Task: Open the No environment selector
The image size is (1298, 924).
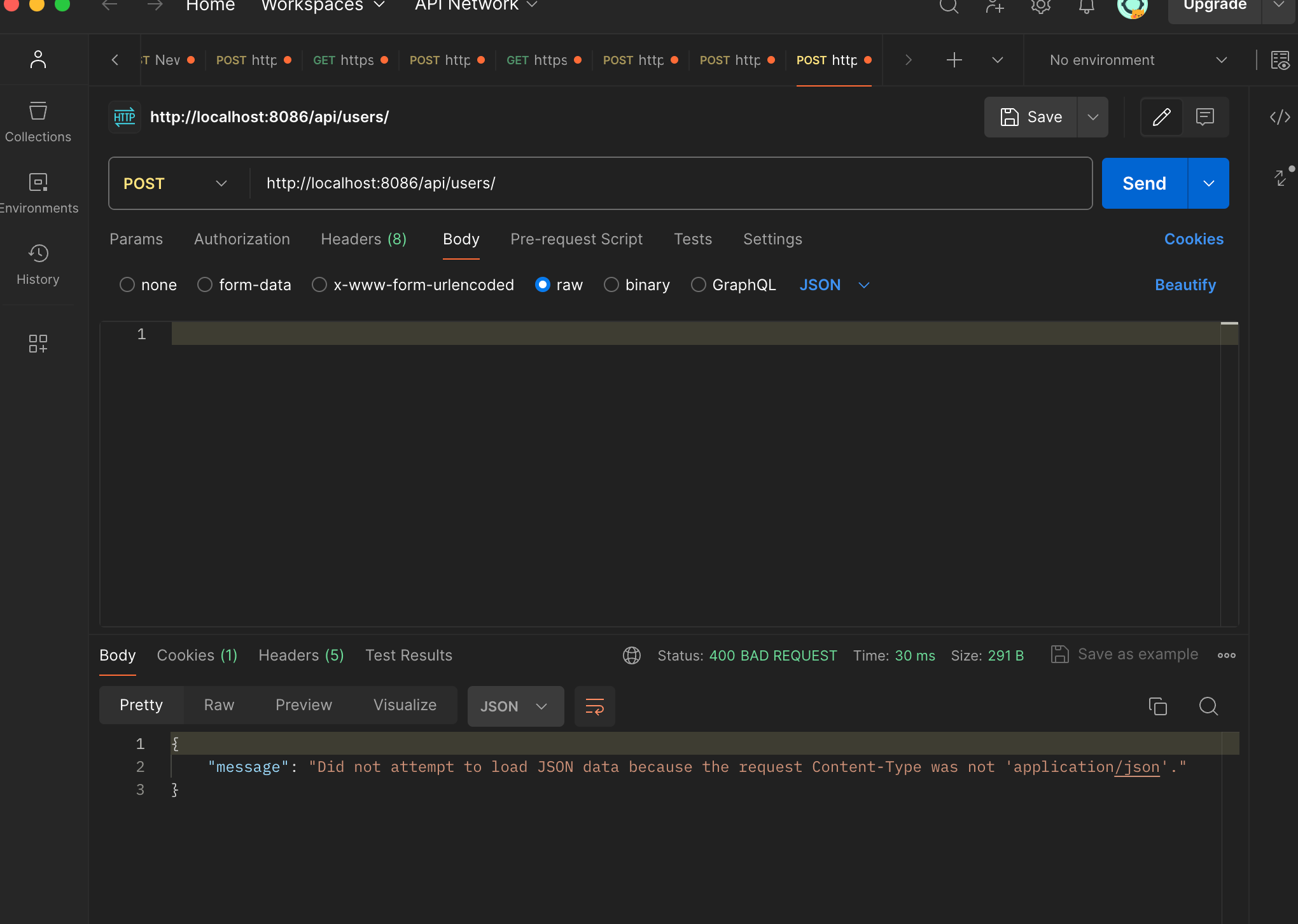Action: (1138, 60)
